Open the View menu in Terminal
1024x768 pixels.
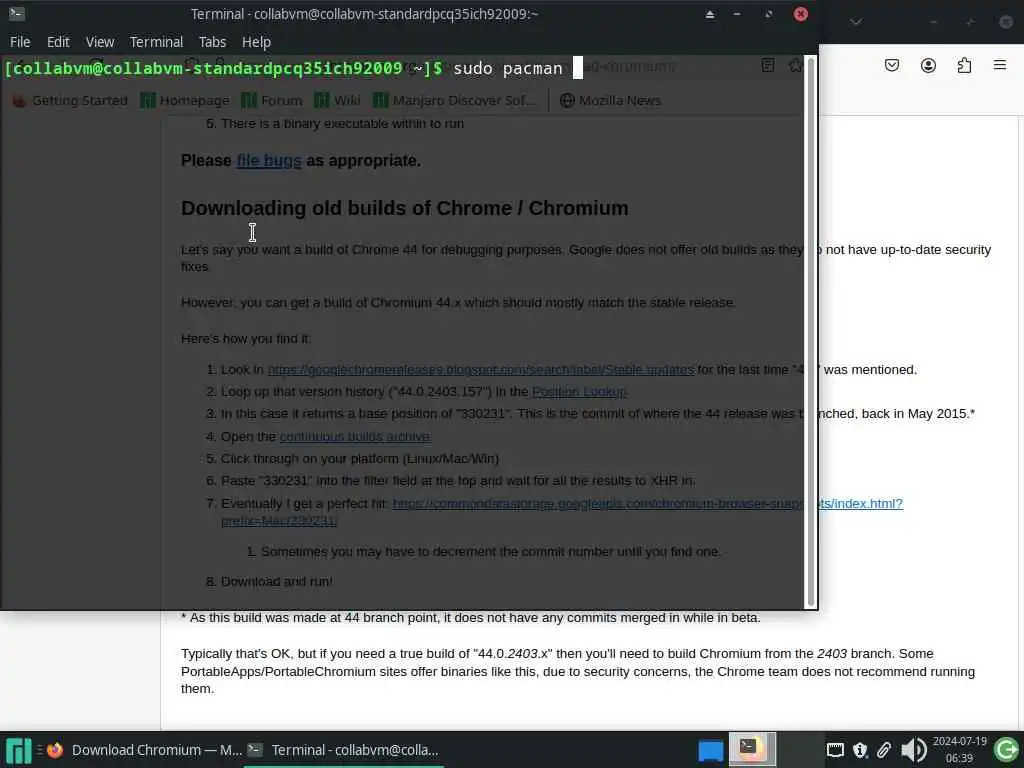(100, 42)
